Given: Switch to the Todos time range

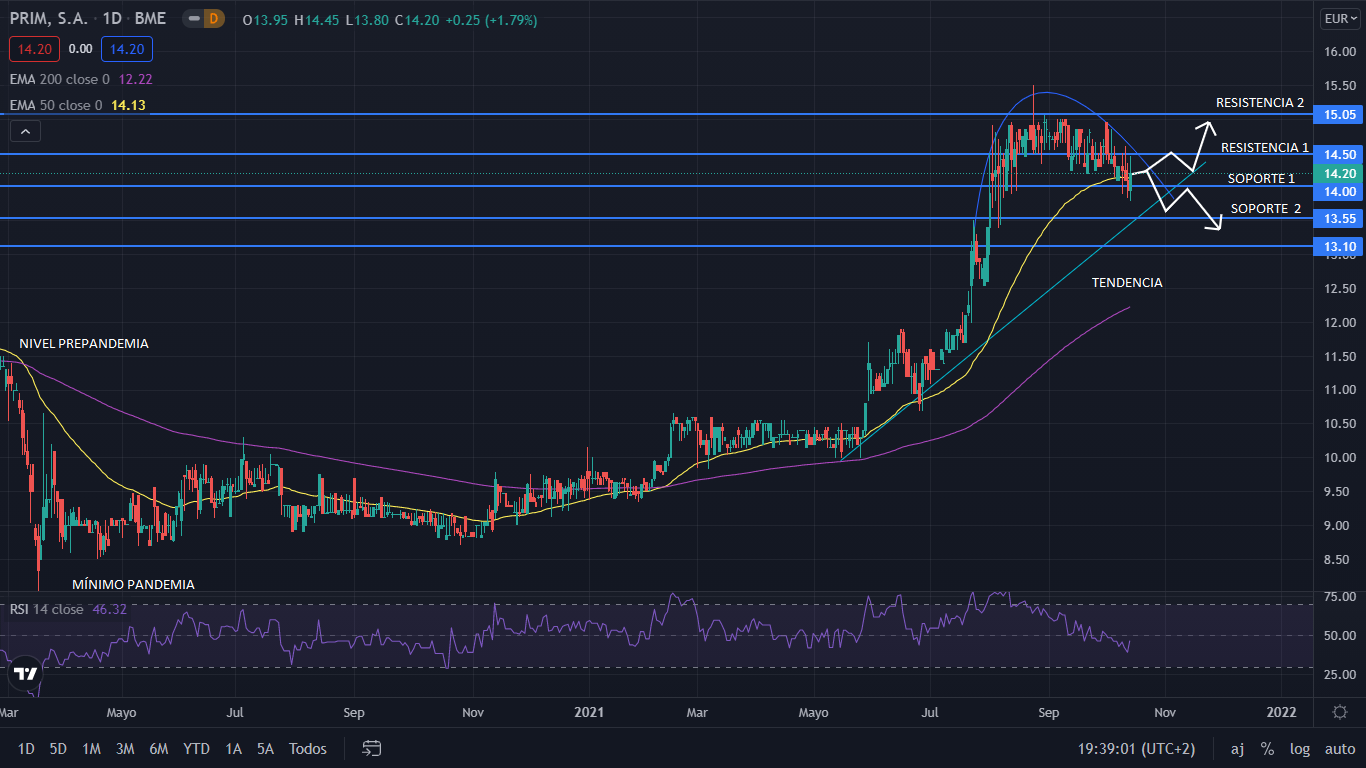Looking at the screenshot, I should [307, 748].
